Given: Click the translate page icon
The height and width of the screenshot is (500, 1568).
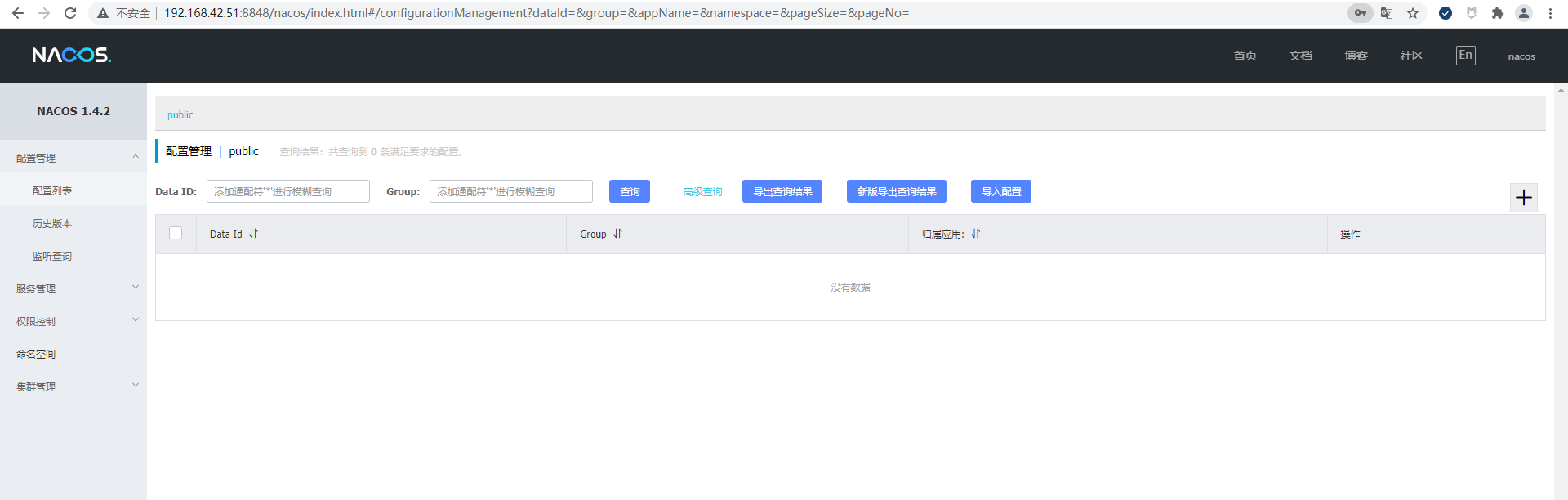Looking at the screenshot, I should 1387,13.
